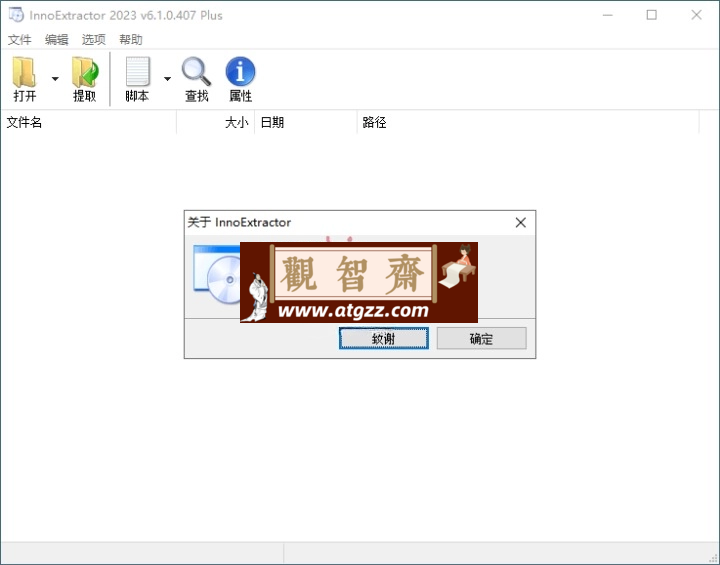Close the InnoExtractor main window
The height and width of the screenshot is (565, 720).
click(697, 15)
